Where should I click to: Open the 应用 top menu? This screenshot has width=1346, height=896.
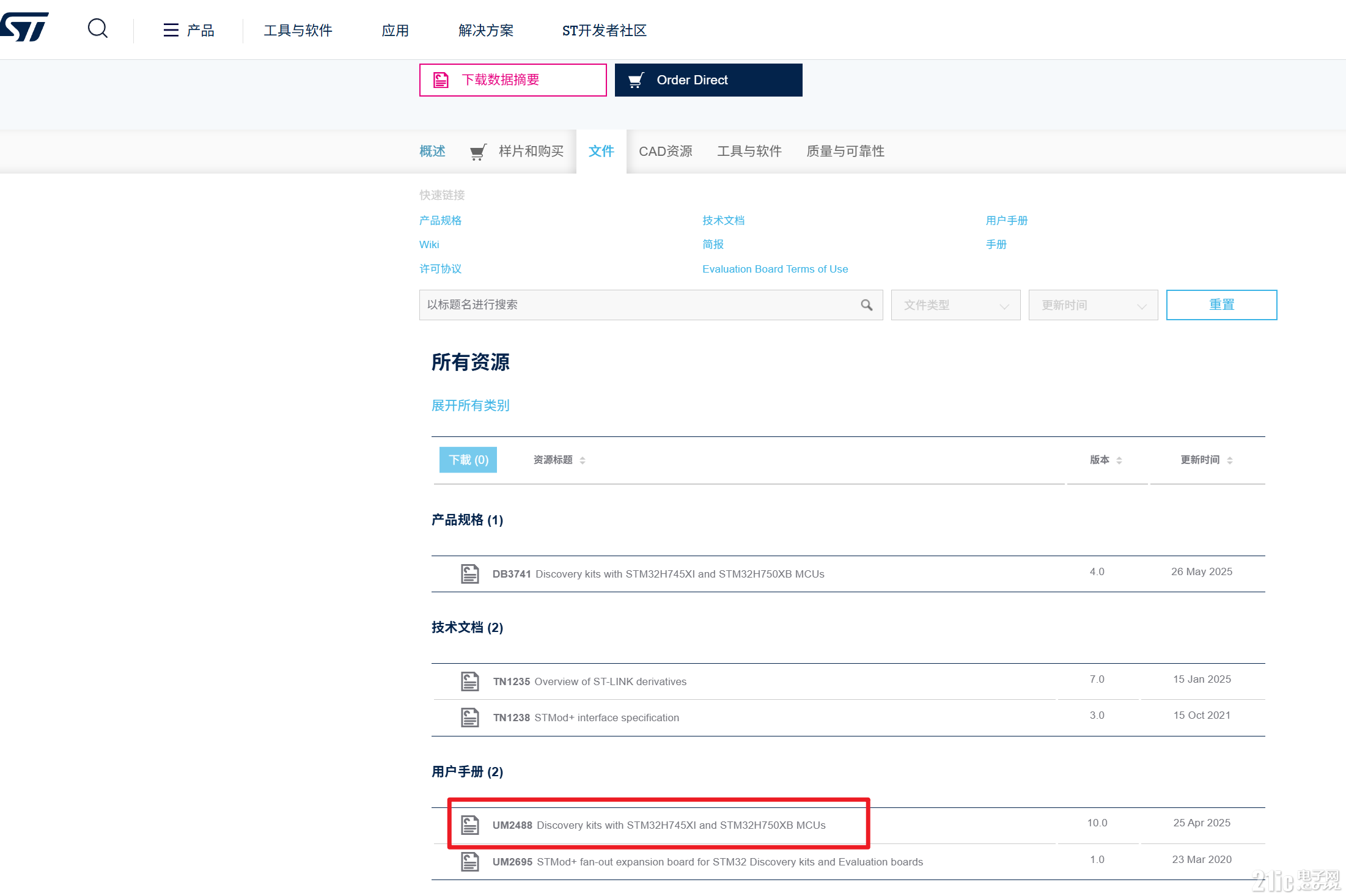pos(395,31)
